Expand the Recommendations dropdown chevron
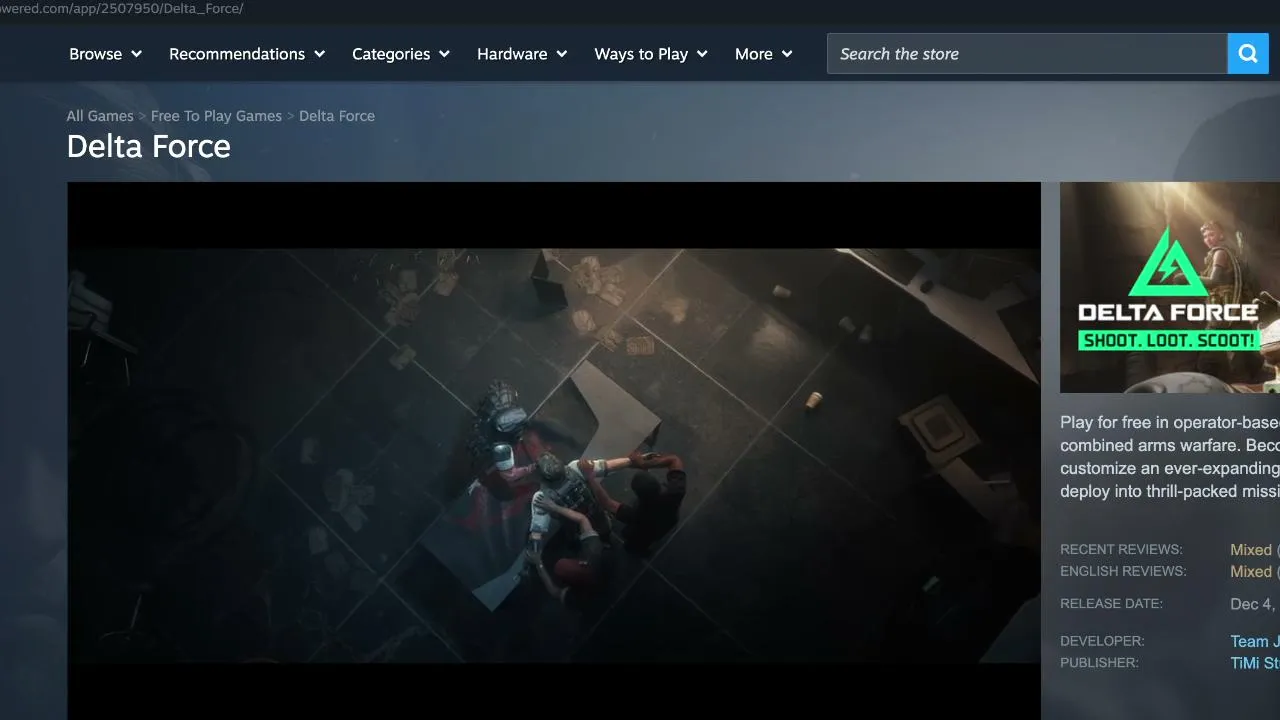The image size is (1280, 720). click(x=320, y=54)
